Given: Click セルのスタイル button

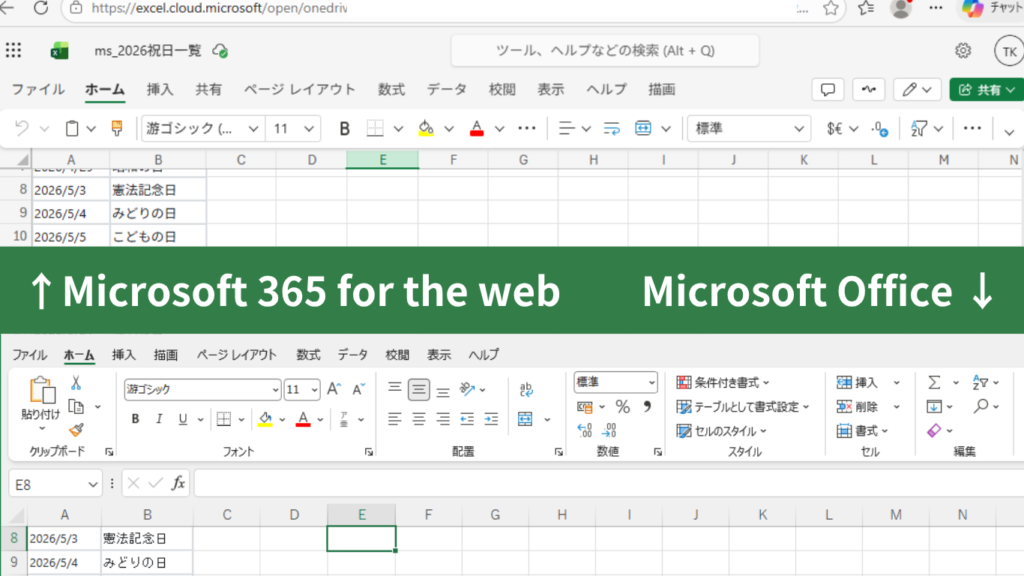Looking at the screenshot, I should click(721, 431).
